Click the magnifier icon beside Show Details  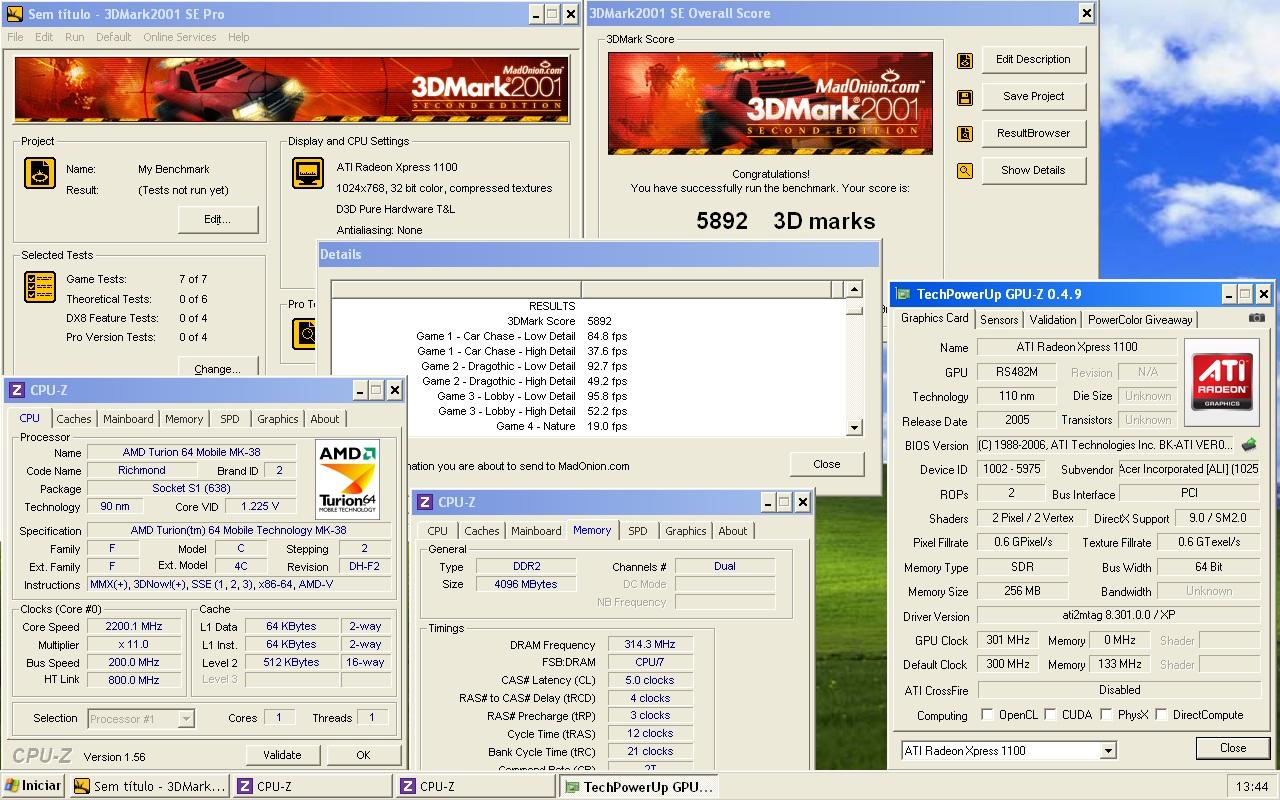965,171
